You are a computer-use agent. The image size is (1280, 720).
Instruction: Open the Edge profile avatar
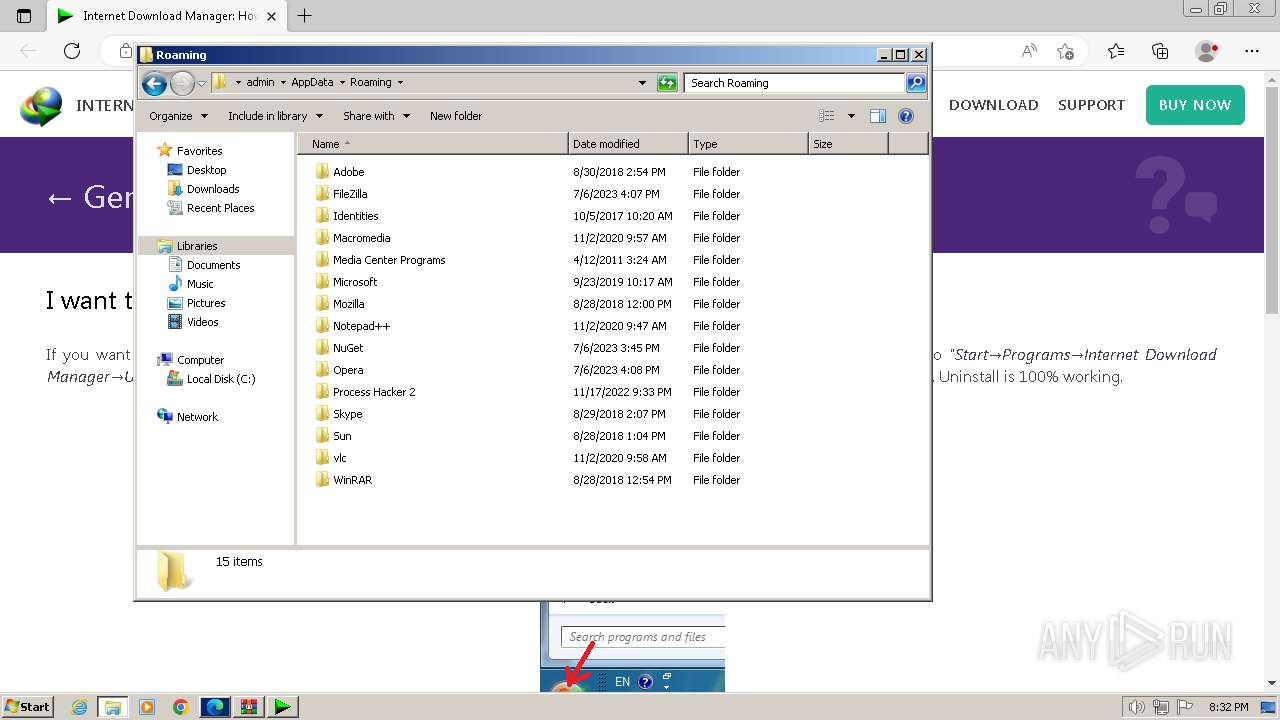click(1207, 51)
